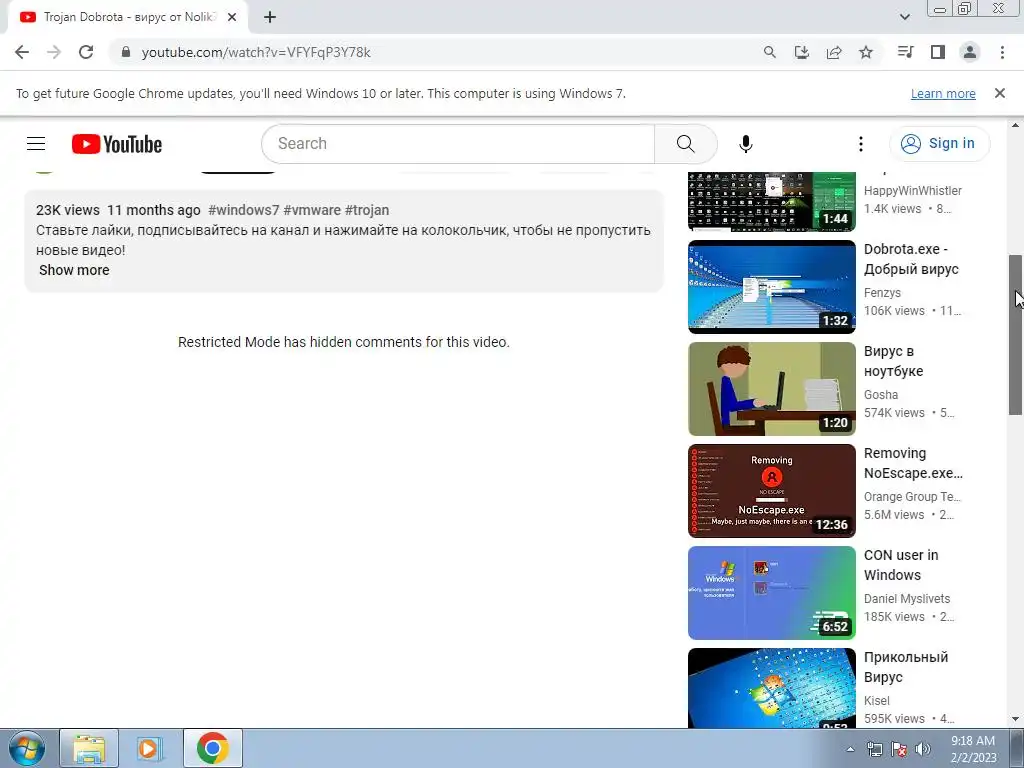The height and width of the screenshot is (768, 1024).
Task: Click scrollbar up arrow
Action: coord(1016,125)
